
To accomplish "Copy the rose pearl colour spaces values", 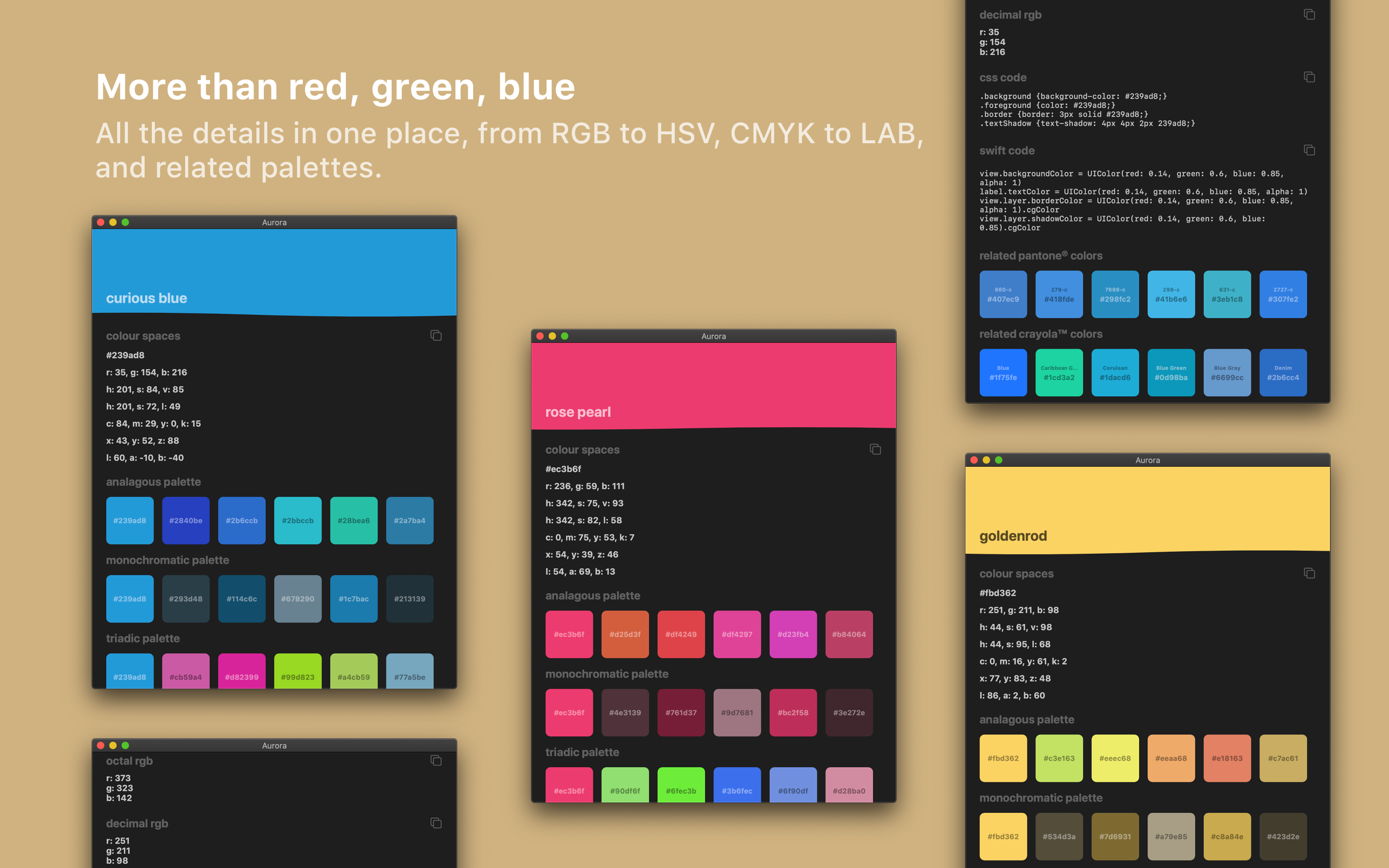I will tap(875, 449).
